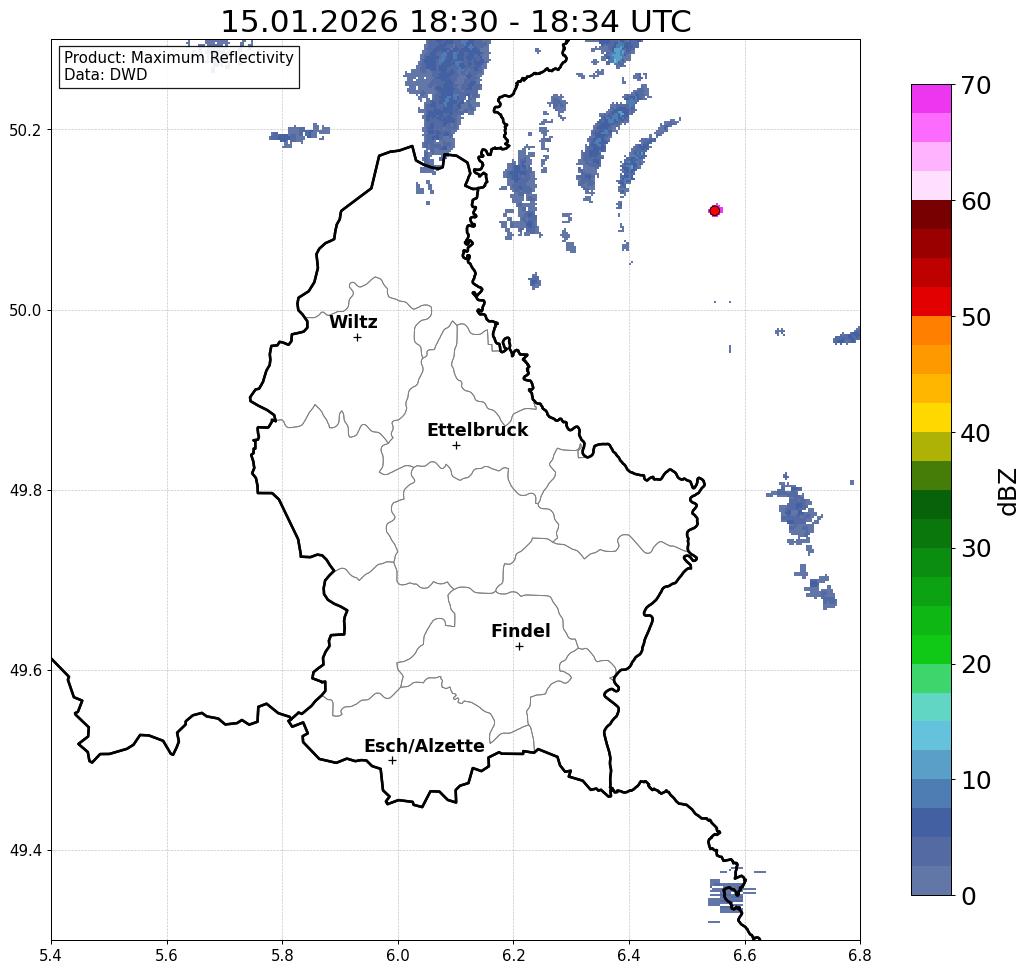Click the latitude label 49.4

pos(25,851)
